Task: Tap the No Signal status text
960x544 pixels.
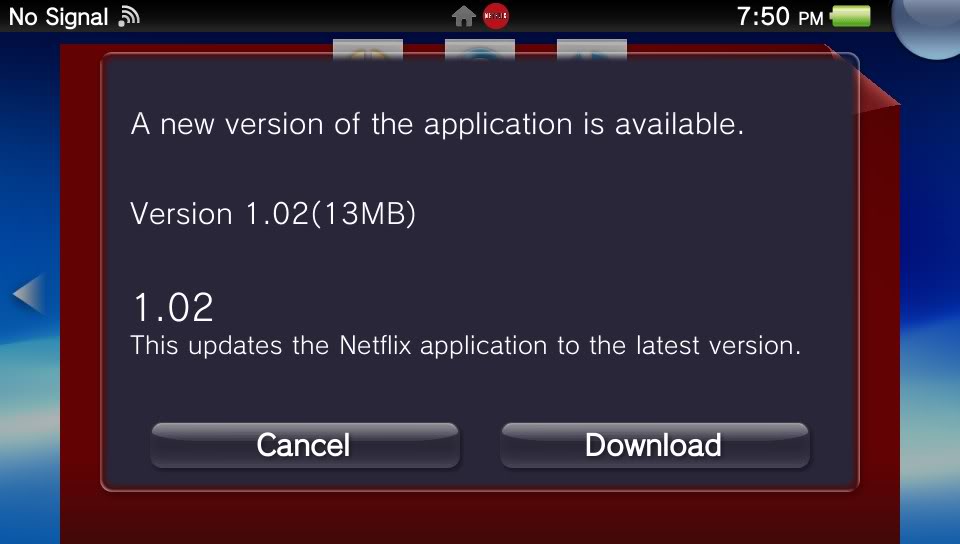Action: tap(59, 17)
